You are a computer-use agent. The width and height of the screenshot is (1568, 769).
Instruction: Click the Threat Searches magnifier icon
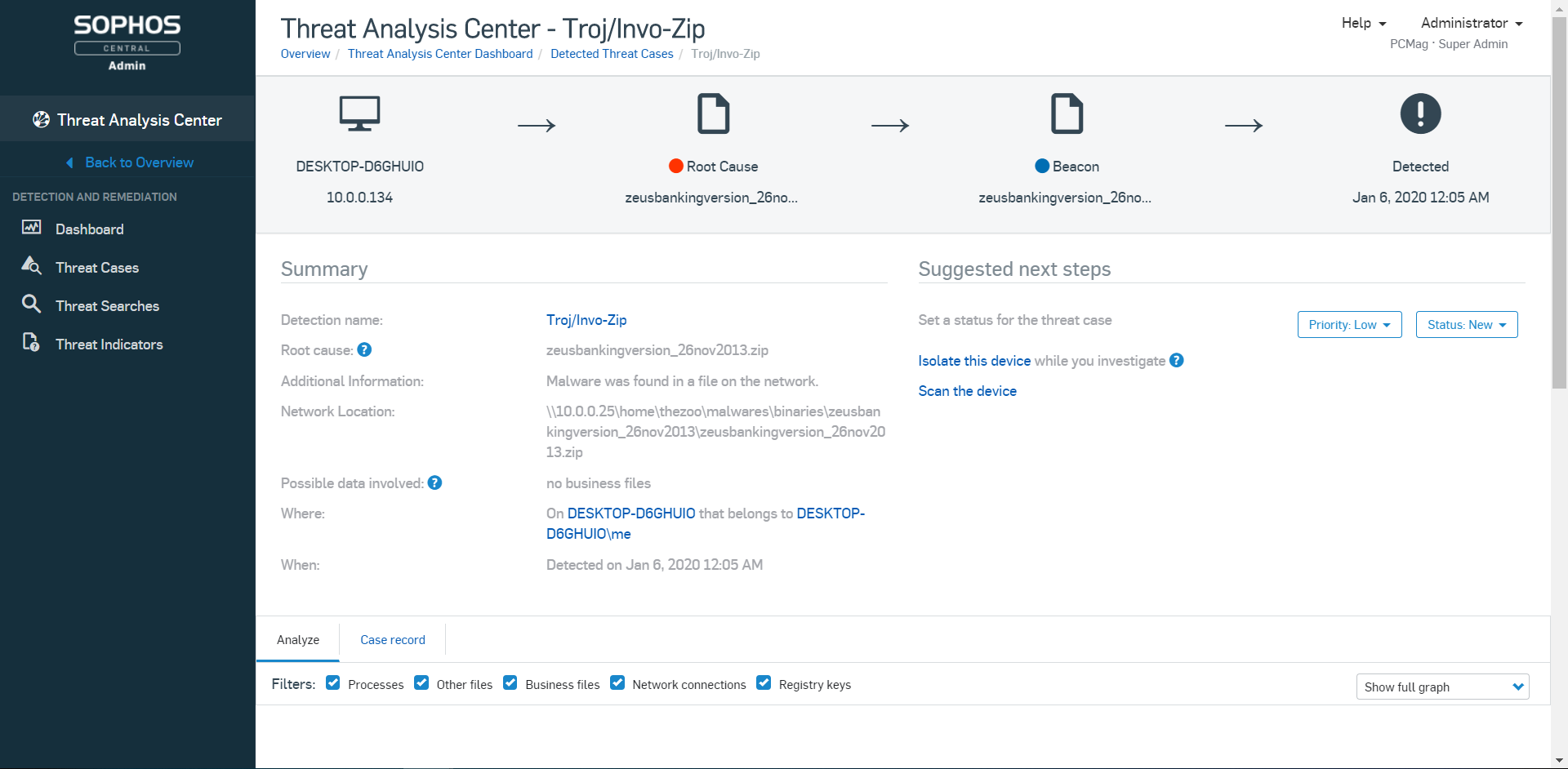pos(31,304)
